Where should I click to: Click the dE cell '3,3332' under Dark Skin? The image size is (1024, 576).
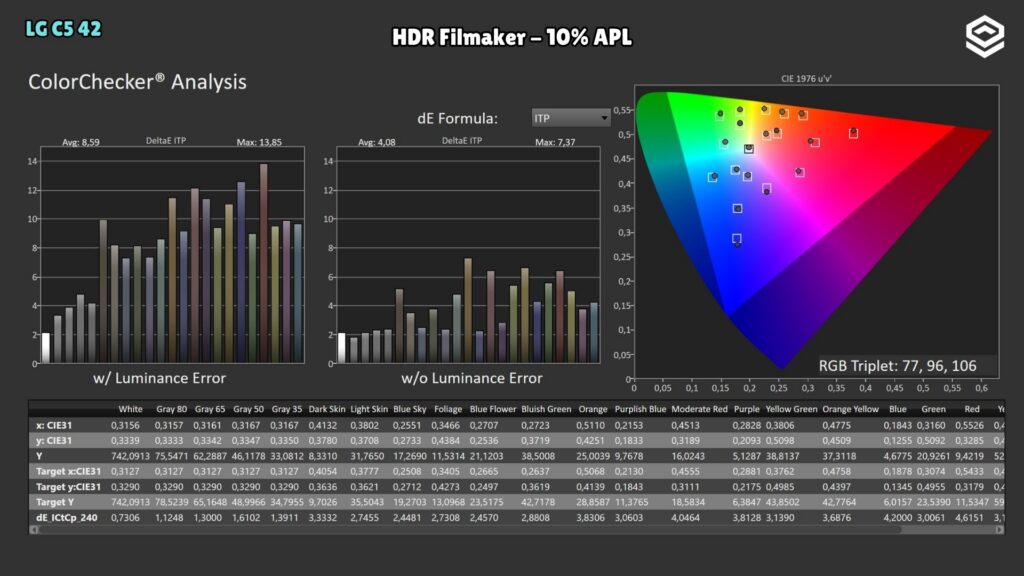pos(323,518)
